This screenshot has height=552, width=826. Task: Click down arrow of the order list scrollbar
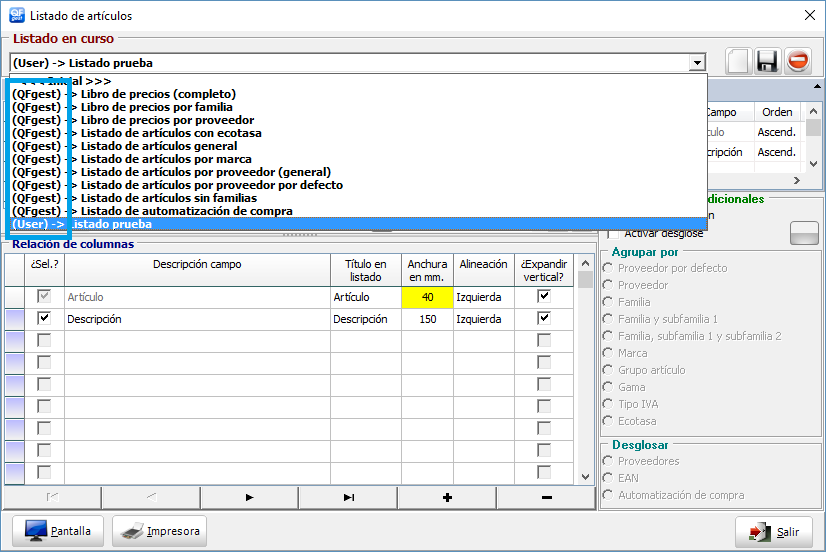[813, 164]
